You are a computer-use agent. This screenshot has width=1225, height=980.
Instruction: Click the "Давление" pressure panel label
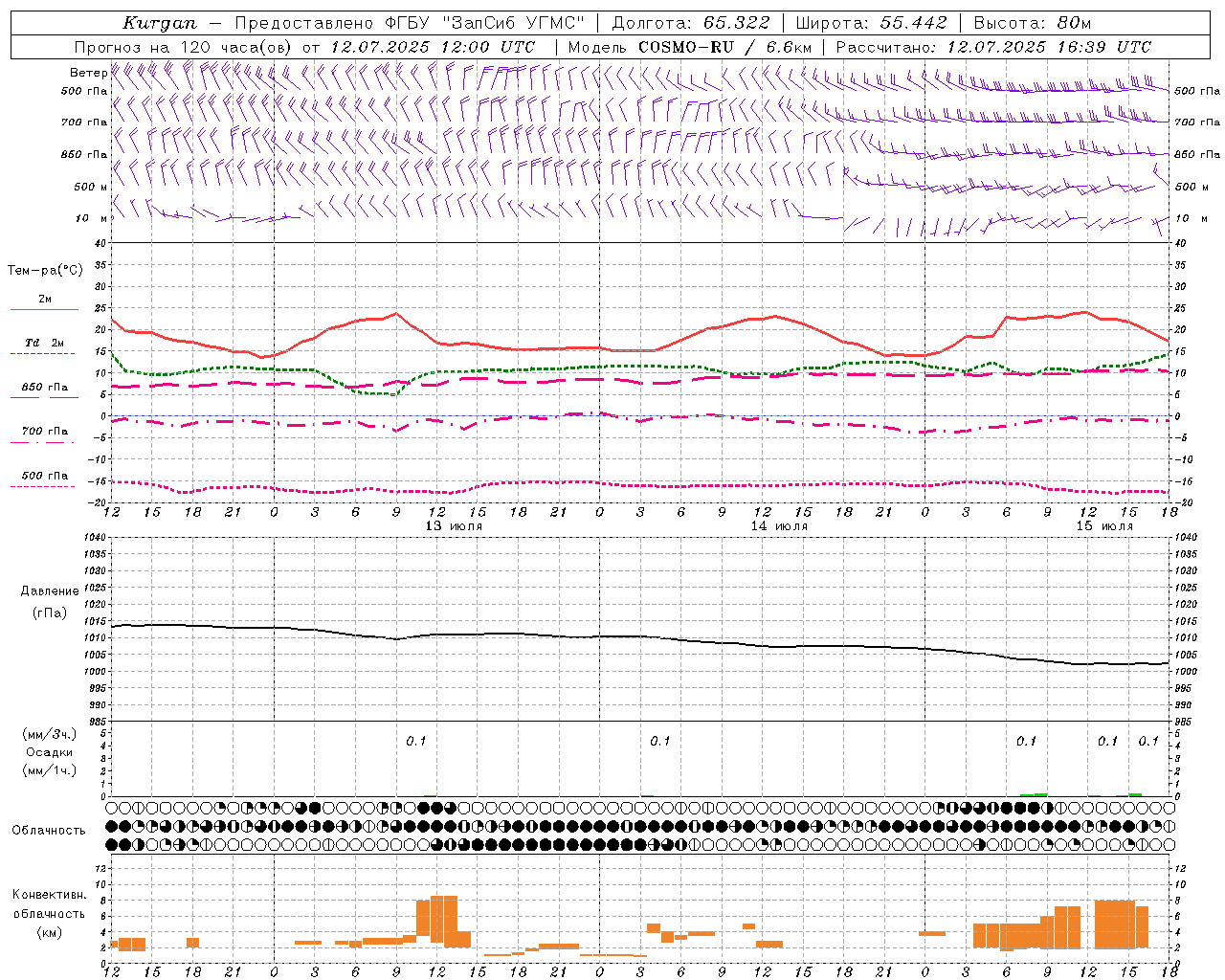49,591
